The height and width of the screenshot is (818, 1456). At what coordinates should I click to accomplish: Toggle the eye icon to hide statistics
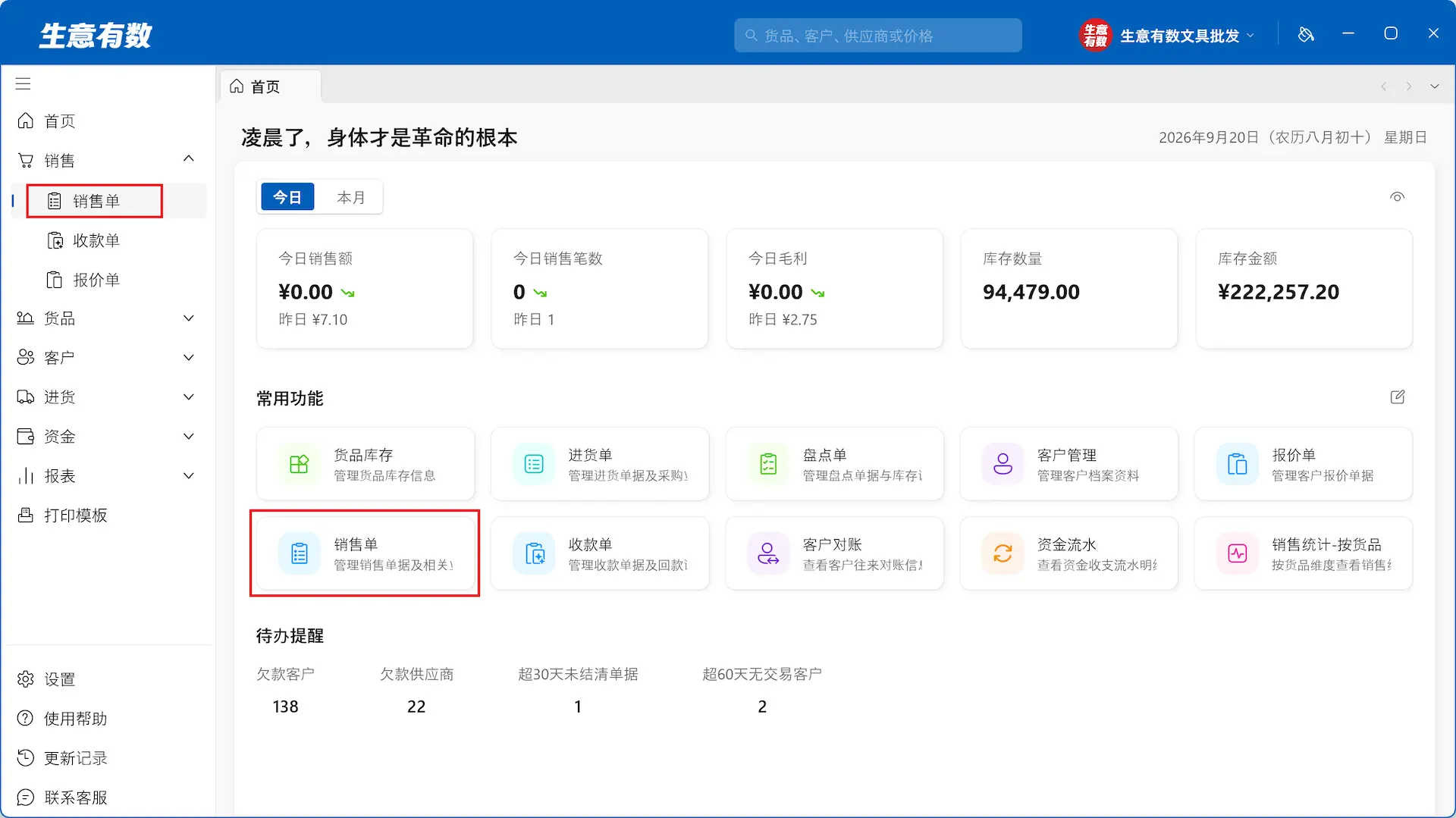pyautogui.click(x=1397, y=197)
